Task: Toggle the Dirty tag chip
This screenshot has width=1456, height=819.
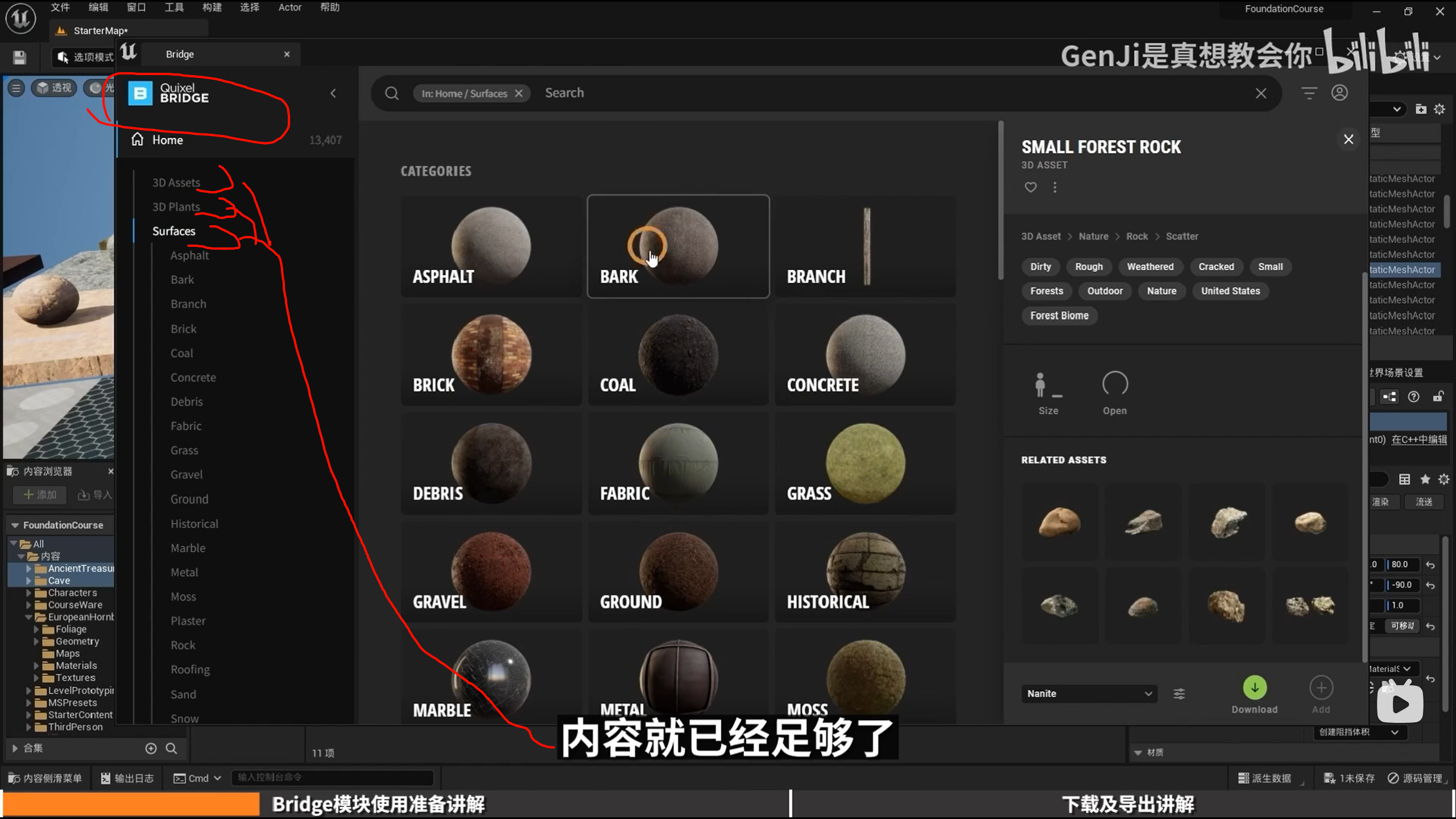Action: 1040,267
